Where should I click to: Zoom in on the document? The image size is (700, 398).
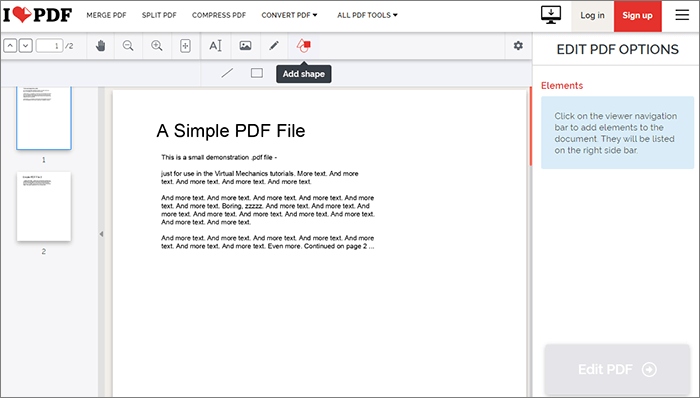157,46
